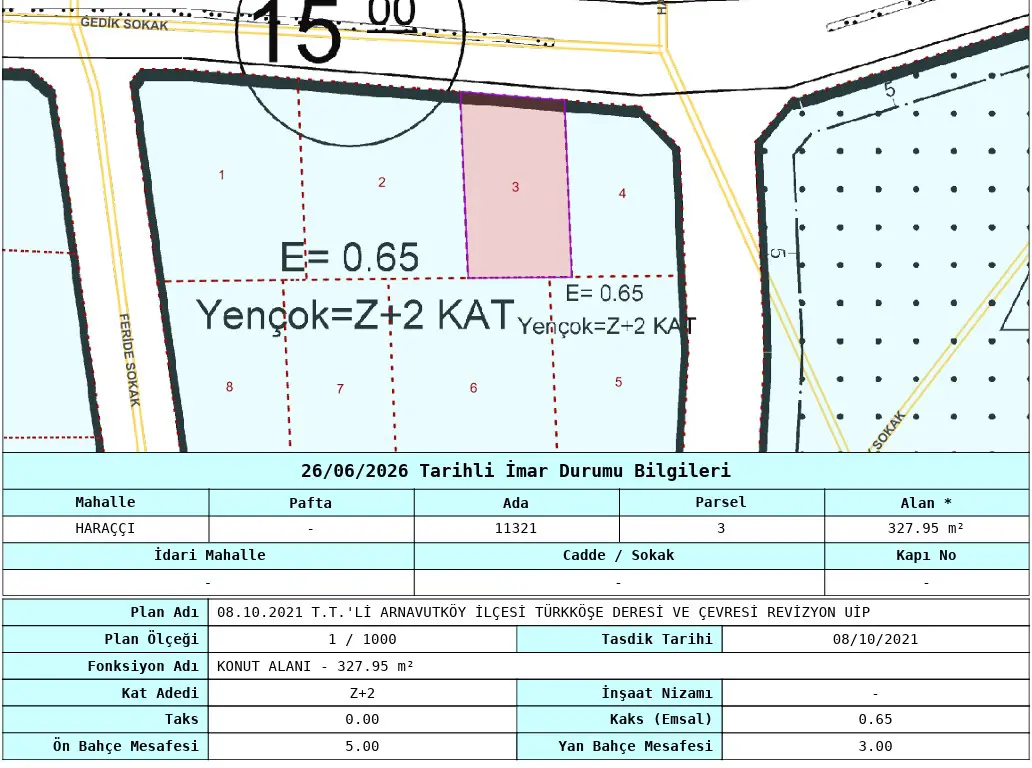The image size is (1032, 768).
Task: Click the "Alan *" column header
Action: point(926,503)
